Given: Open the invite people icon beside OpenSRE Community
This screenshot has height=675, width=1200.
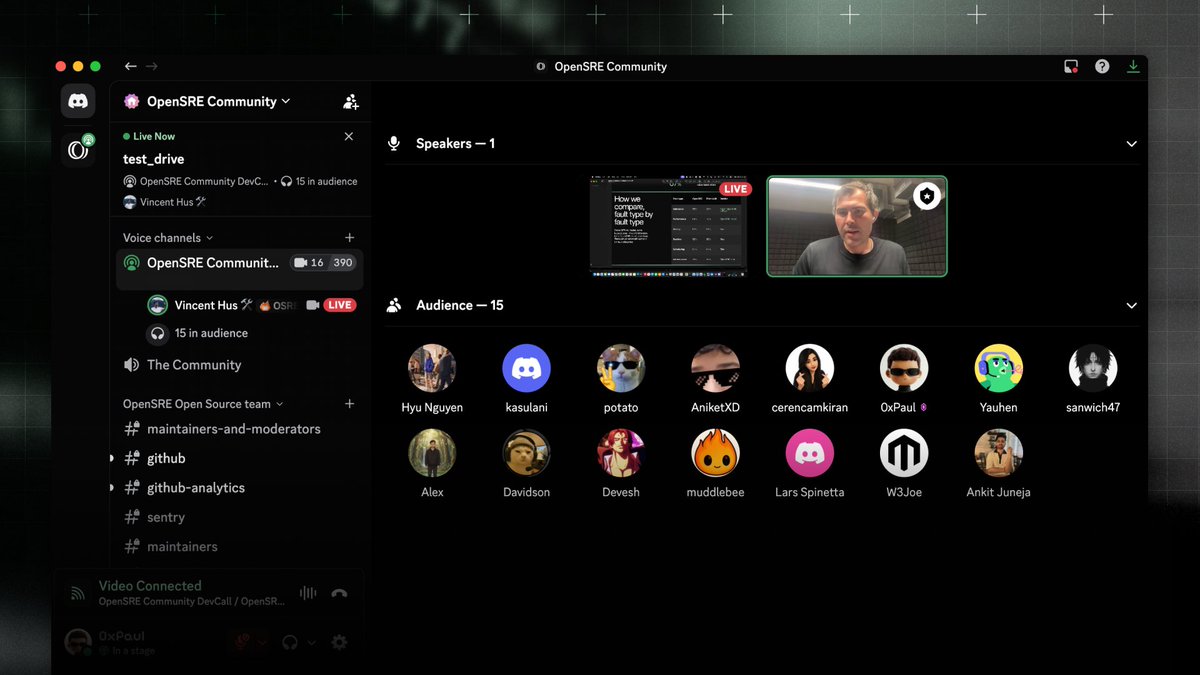Looking at the screenshot, I should 351,101.
